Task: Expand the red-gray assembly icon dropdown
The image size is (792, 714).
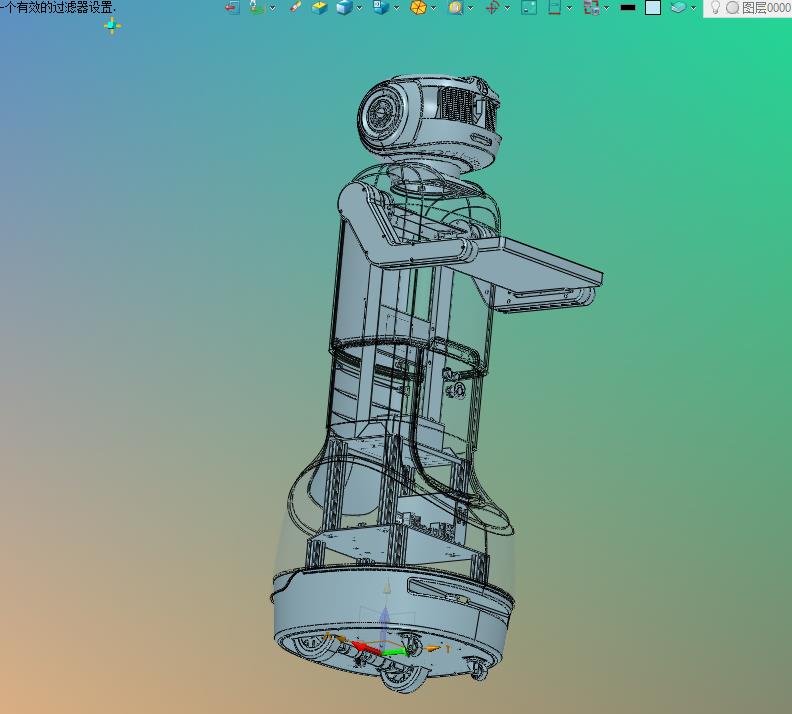Action: click(607, 8)
